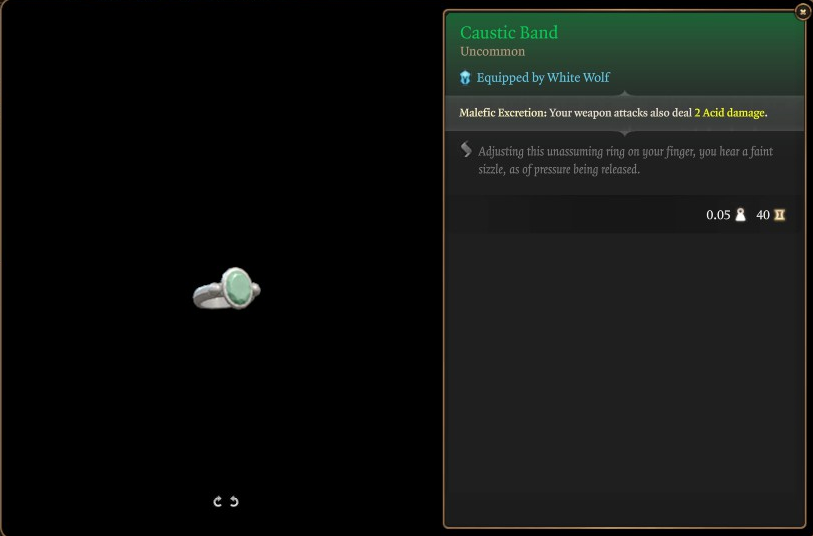Select the green gem on the ring

pyautogui.click(x=239, y=288)
